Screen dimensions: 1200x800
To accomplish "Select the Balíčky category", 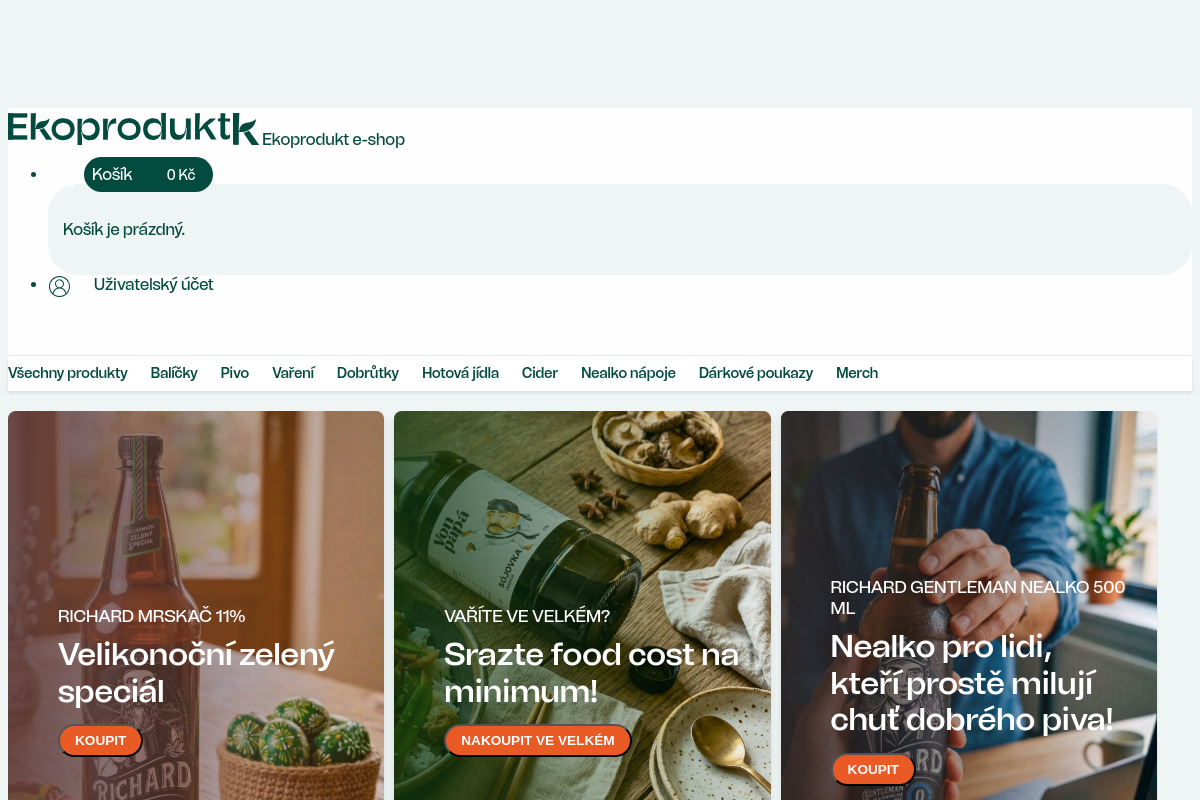I will [x=174, y=373].
